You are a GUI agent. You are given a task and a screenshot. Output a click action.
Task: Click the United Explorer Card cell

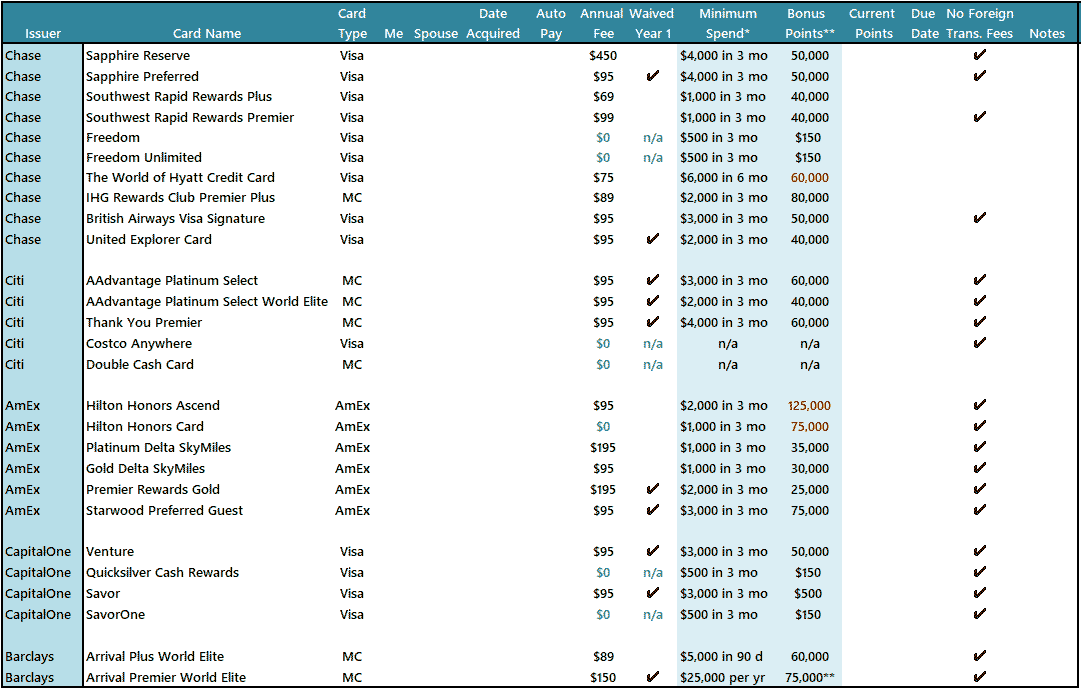pyautogui.click(x=149, y=239)
